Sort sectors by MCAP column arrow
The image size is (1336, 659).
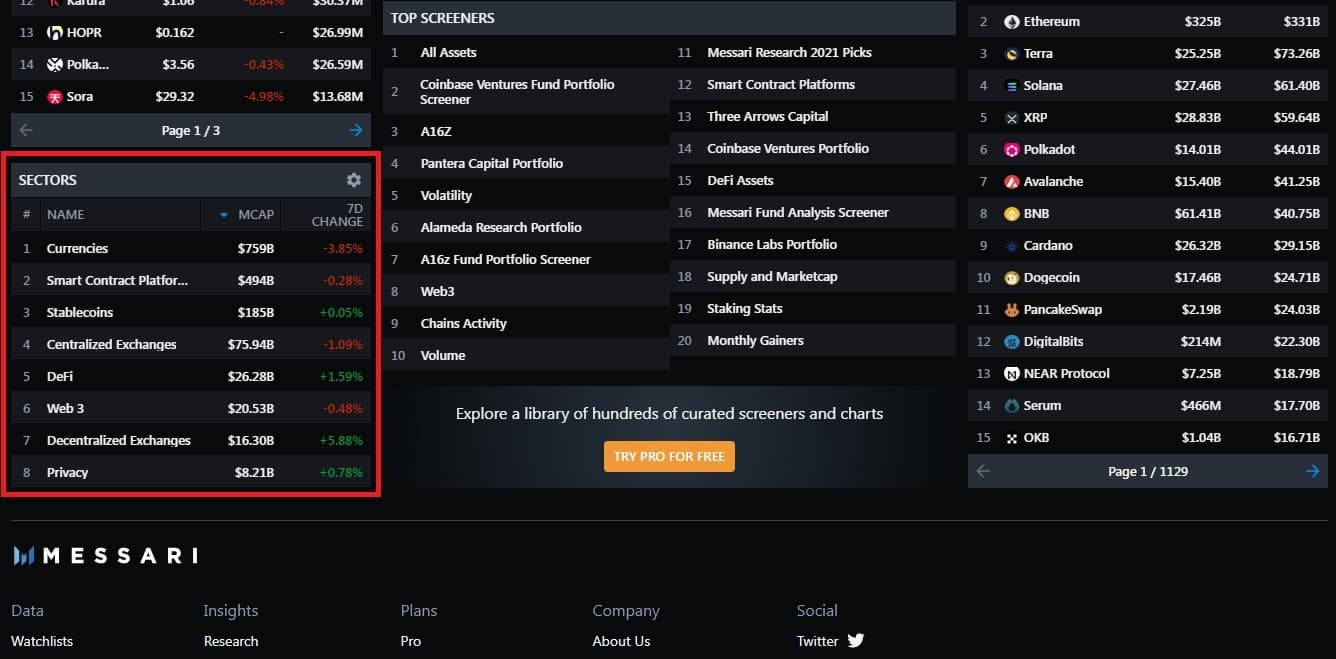click(222, 215)
